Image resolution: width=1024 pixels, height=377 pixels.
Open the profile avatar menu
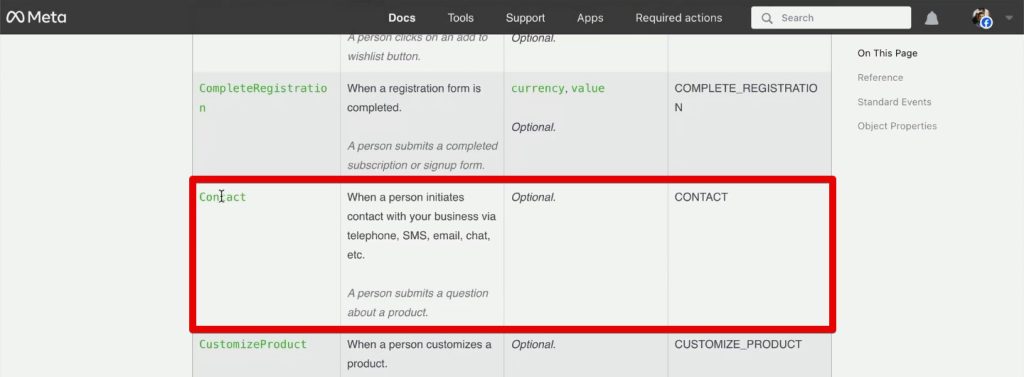[982, 18]
